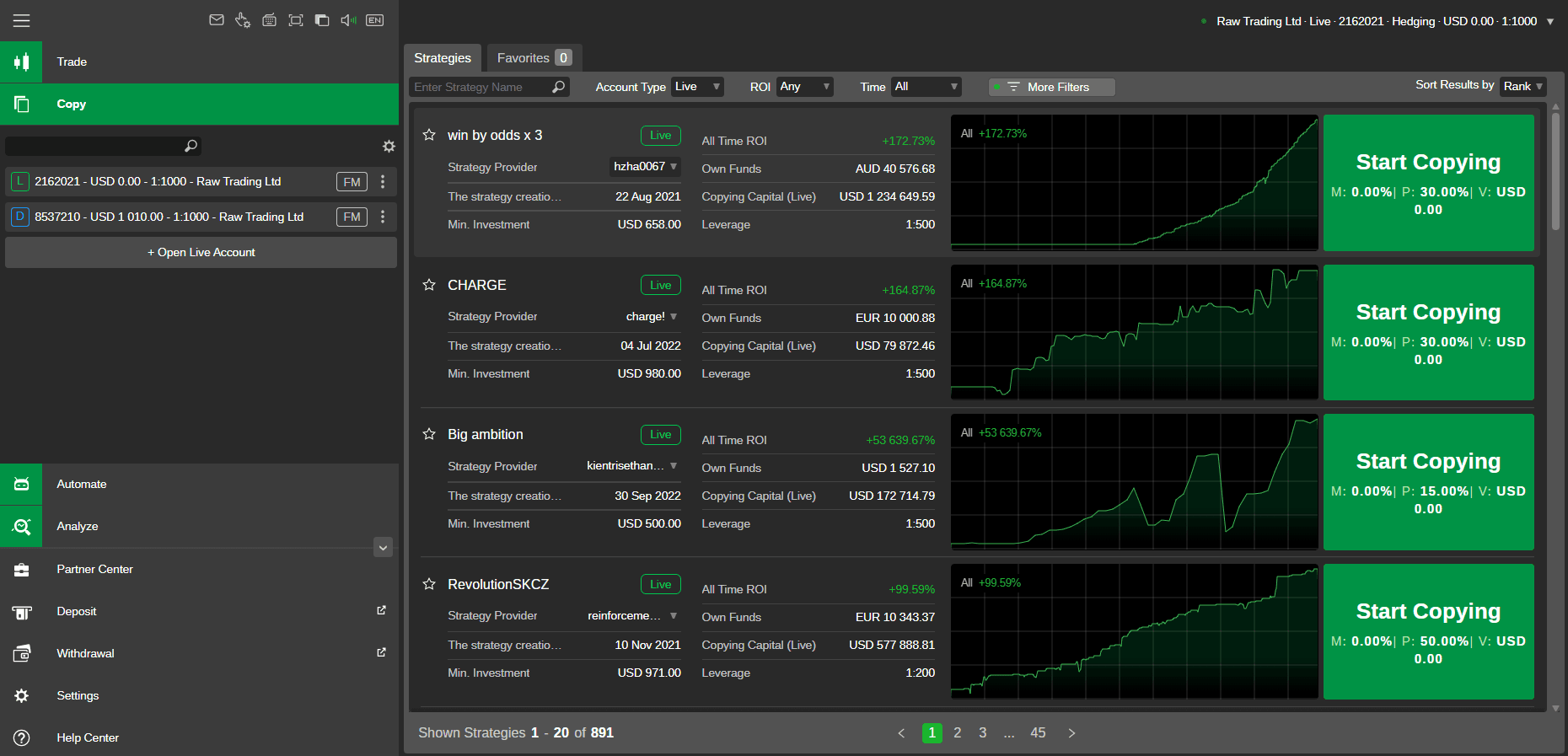Click the gear icon above accounts list
The image size is (1568, 756).
point(389,147)
